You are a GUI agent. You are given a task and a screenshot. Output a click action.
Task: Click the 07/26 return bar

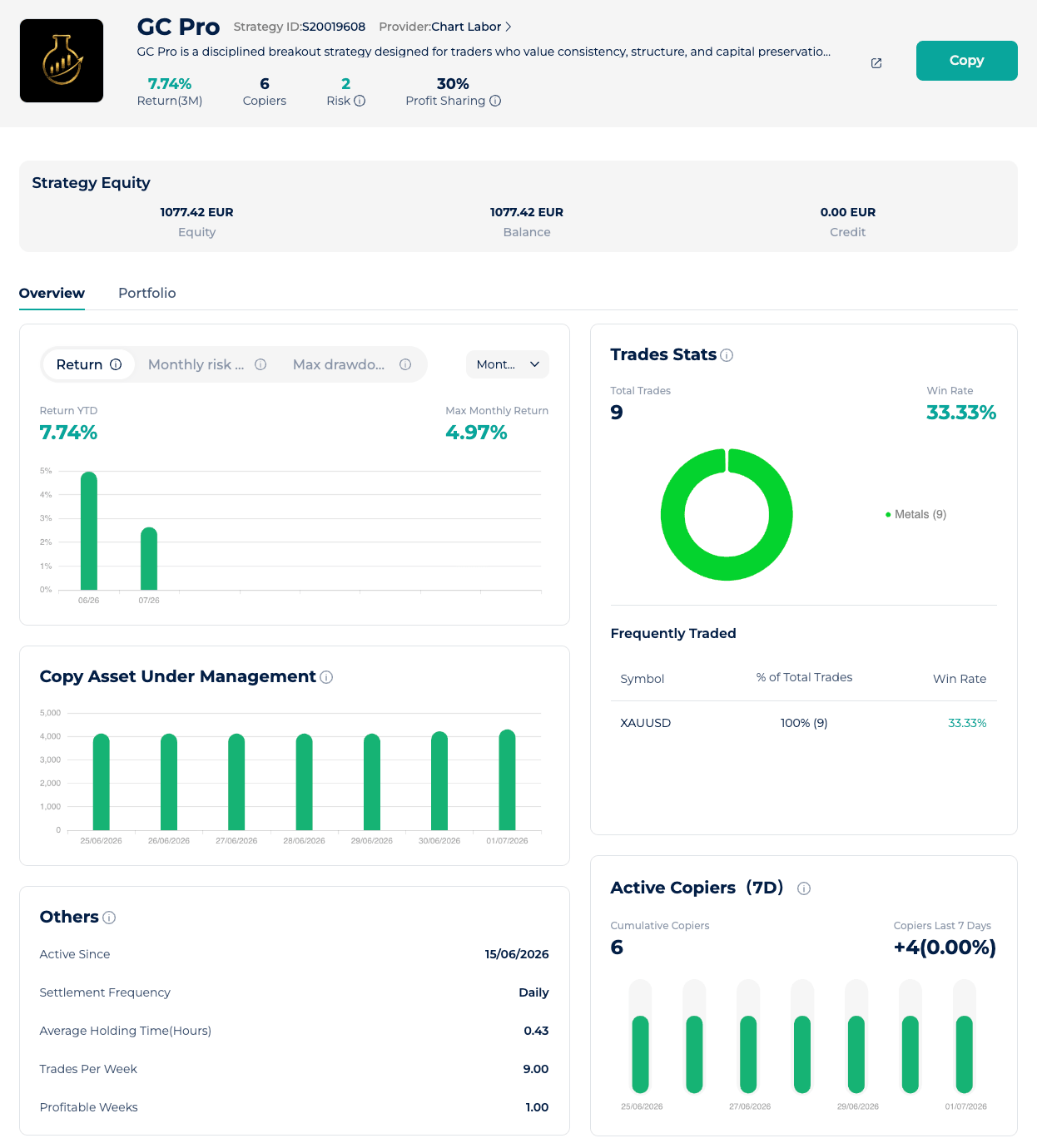(x=149, y=558)
